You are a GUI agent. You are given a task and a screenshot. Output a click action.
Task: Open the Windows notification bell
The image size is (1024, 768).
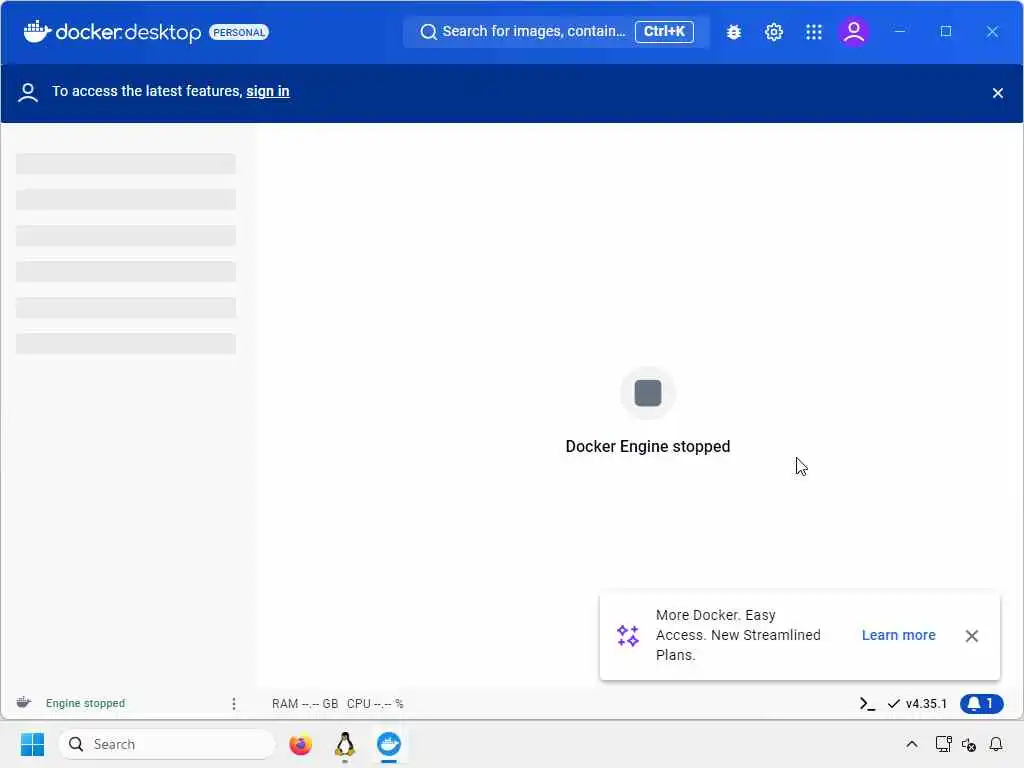click(x=996, y=744)
